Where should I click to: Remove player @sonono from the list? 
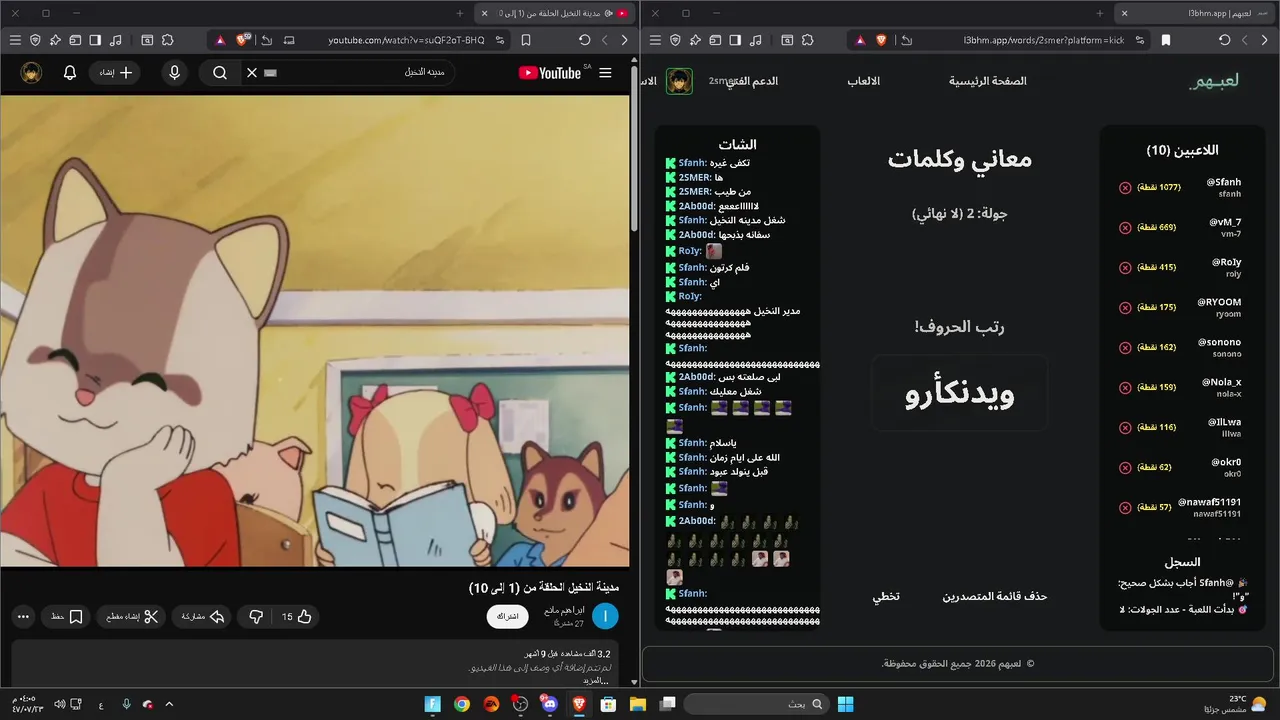coord(1125,347)
